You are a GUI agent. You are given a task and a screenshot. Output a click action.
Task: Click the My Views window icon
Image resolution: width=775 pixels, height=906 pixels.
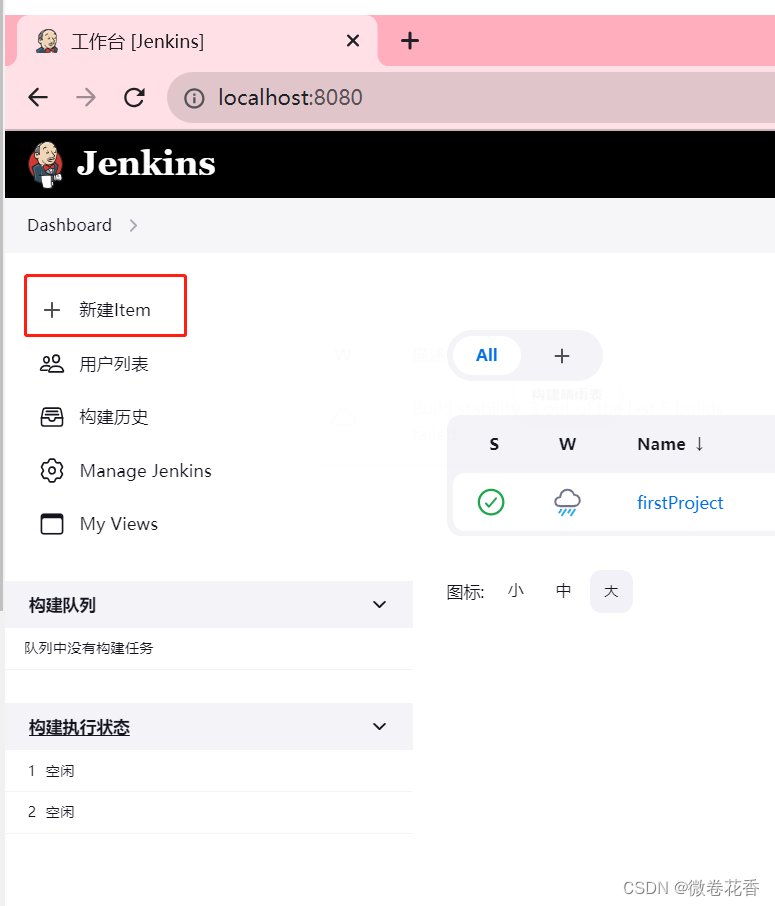[52, 523]
